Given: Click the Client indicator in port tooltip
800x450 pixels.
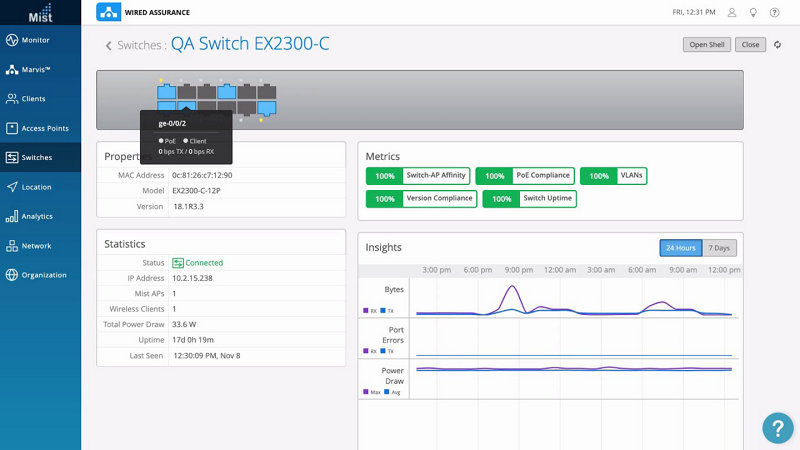Looking at the screenshot, I should coord(195,141).
